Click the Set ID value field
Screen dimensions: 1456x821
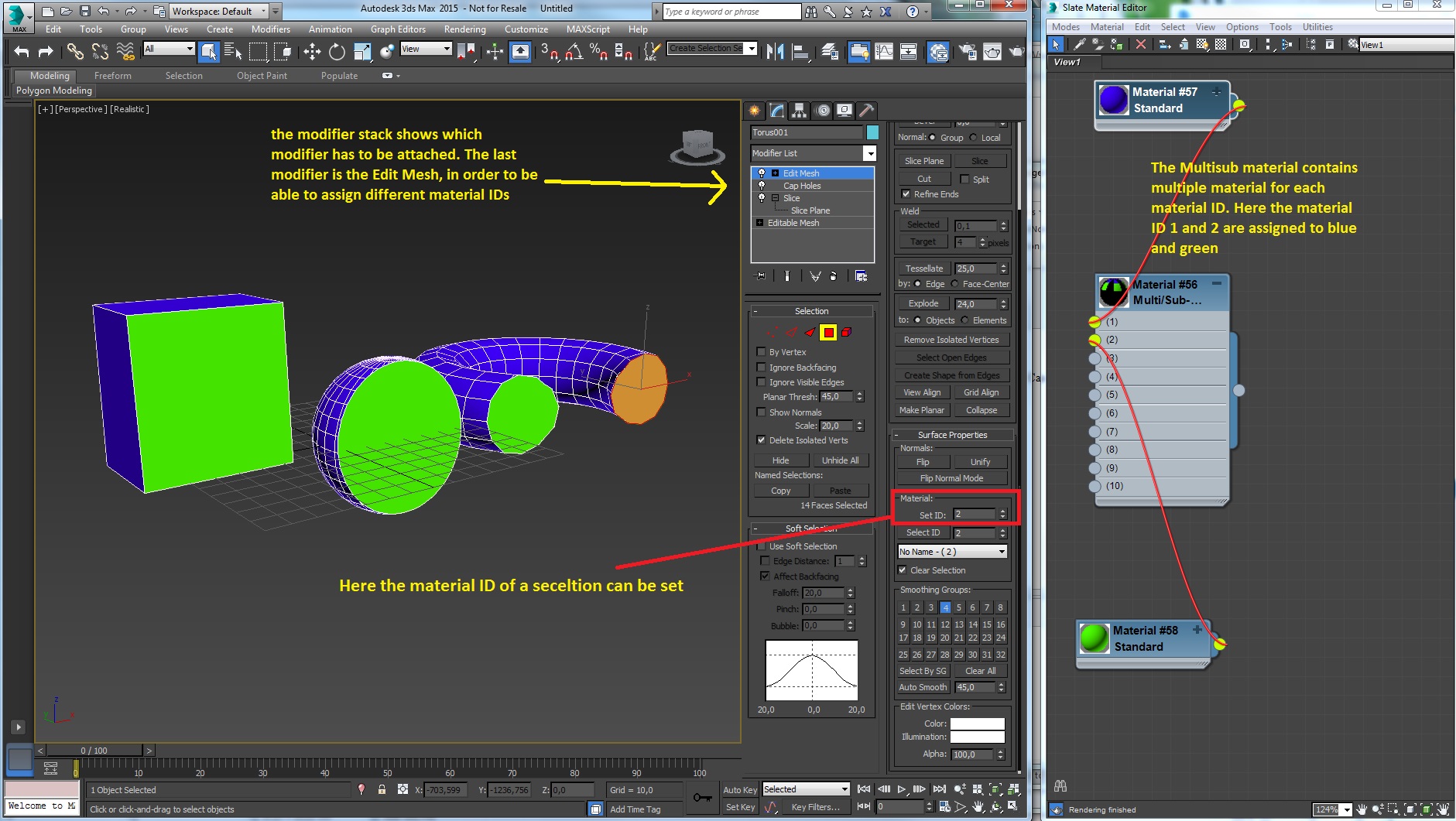tap(975, 514)
